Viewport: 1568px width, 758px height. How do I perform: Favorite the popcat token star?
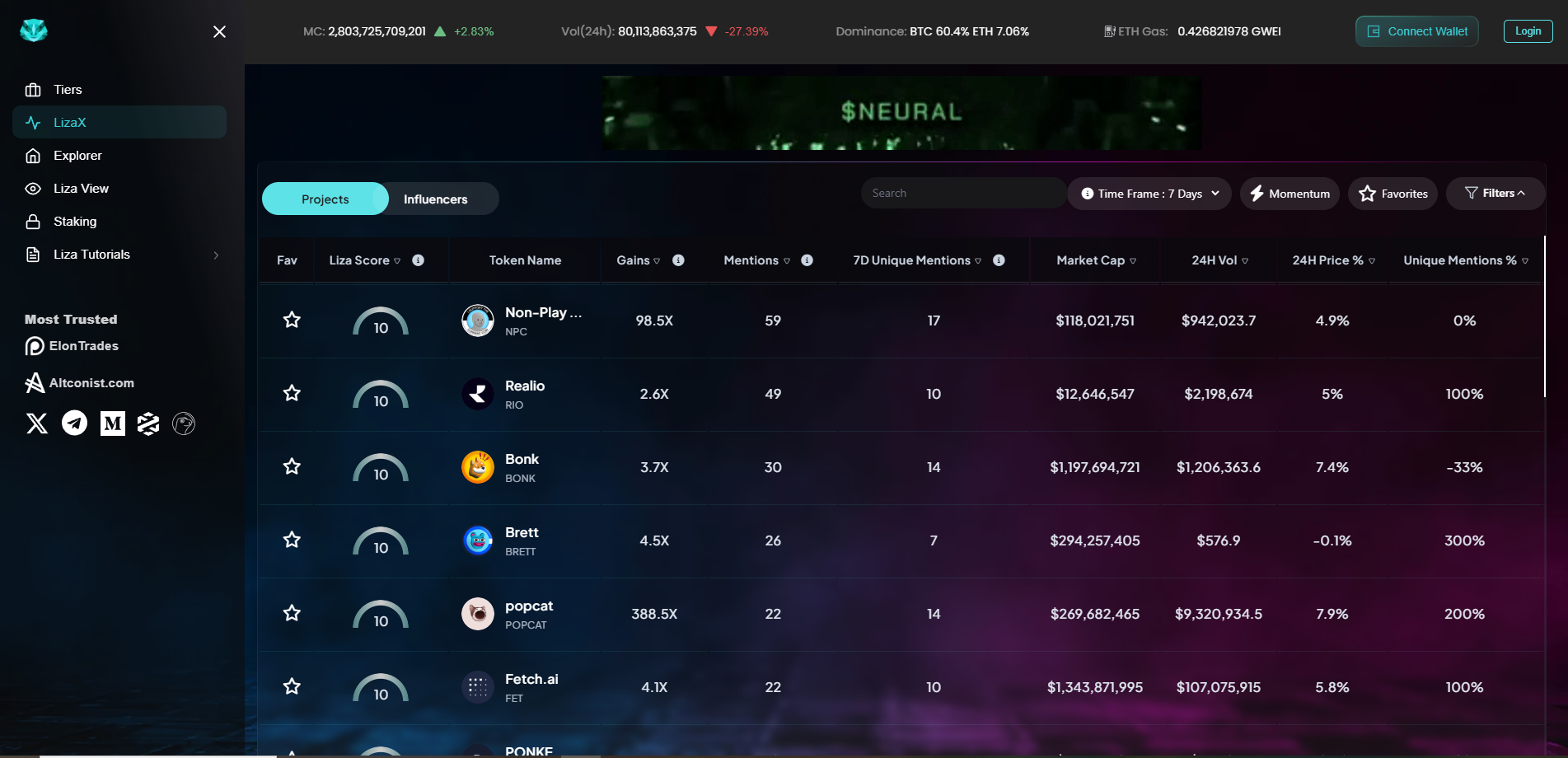pyautogui.click(x=292, y=613)
